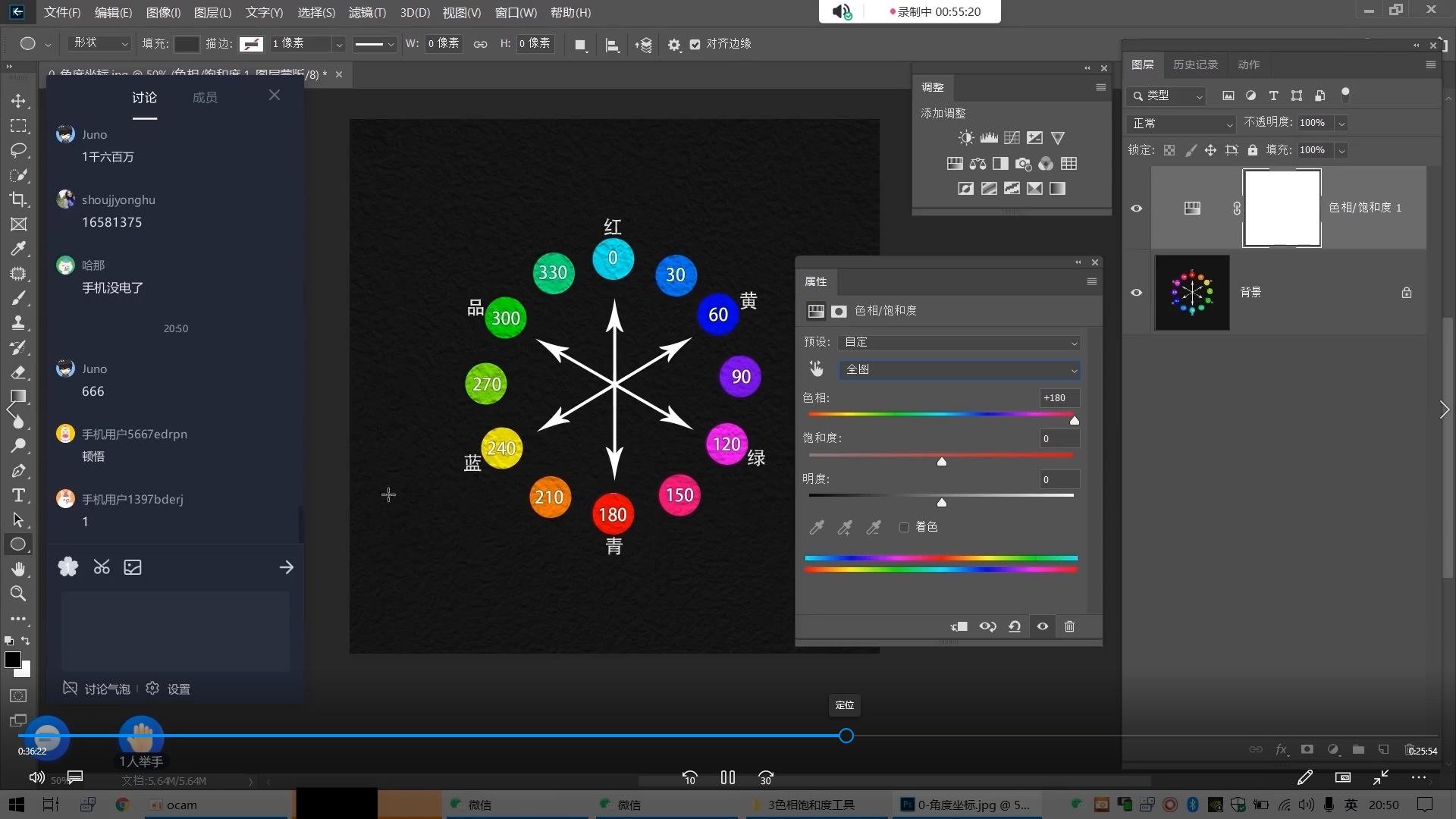Select the Eyedropper tool in toolbox
Viewport: 1456px width, 819px height.
click(18, 249)
